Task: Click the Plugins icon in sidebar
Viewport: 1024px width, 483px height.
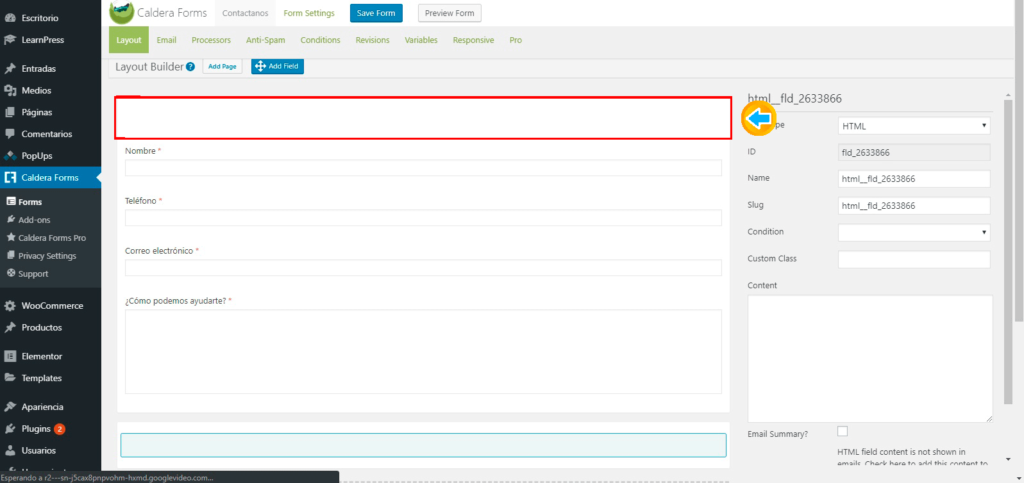Action: 10,428
